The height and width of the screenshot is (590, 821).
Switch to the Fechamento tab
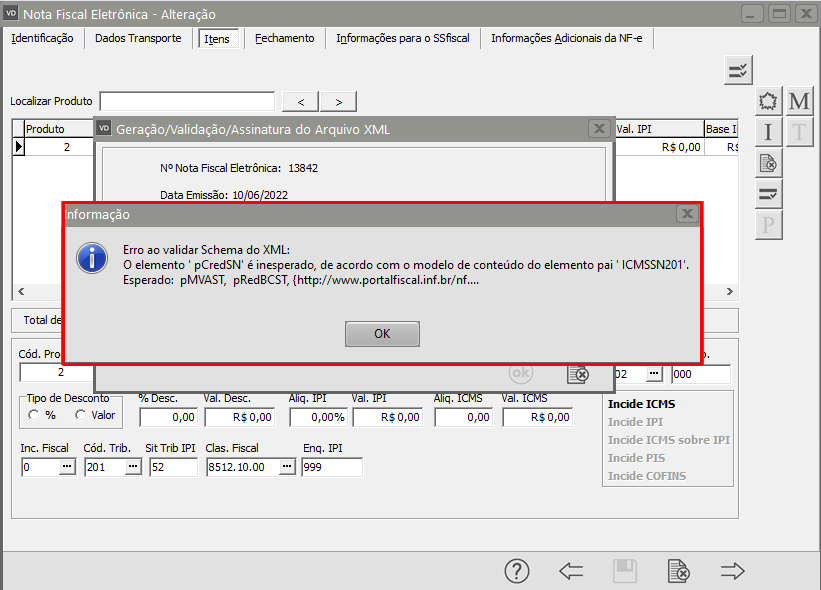[284, 38]
